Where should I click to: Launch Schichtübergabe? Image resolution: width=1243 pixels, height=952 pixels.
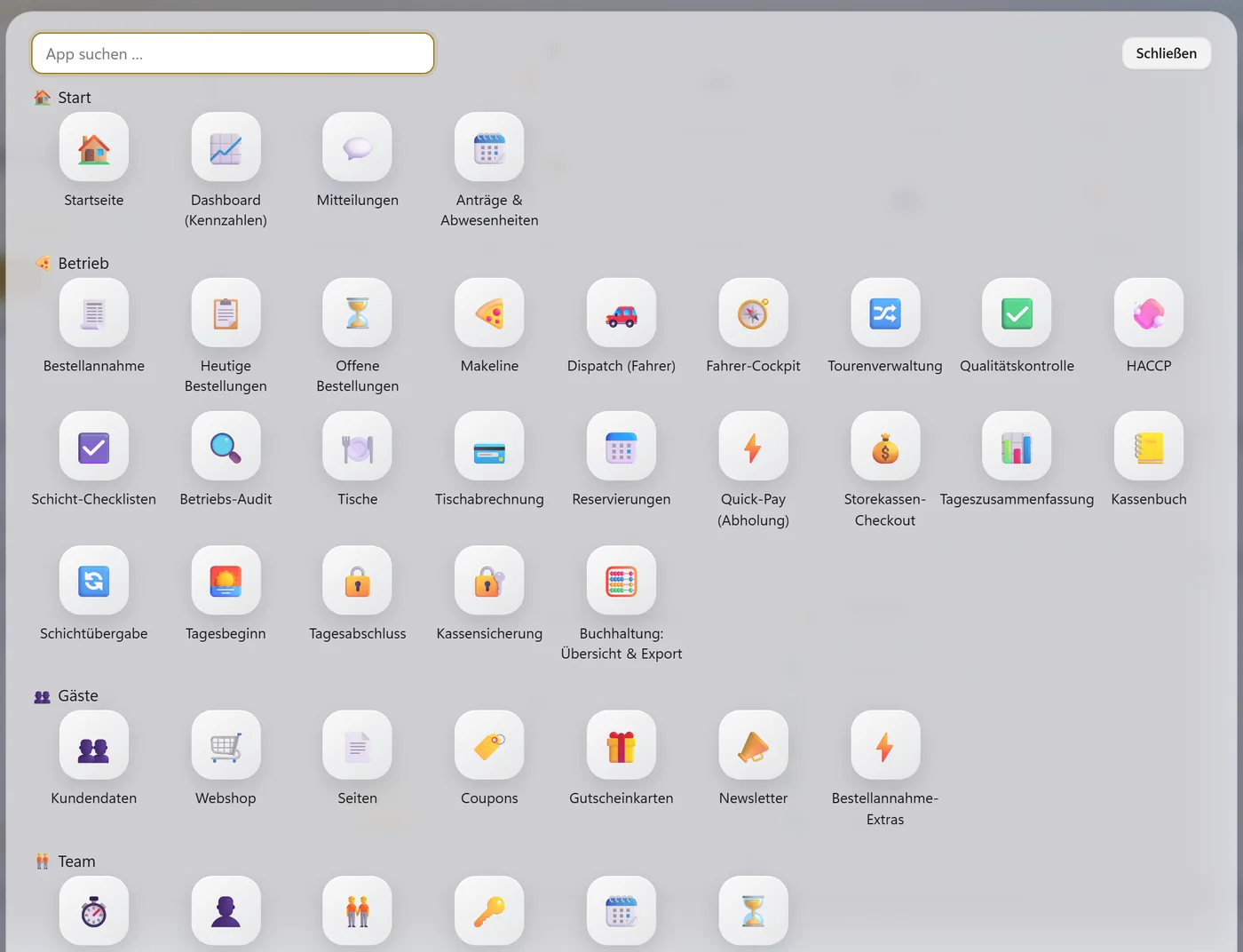pos(94,581)
